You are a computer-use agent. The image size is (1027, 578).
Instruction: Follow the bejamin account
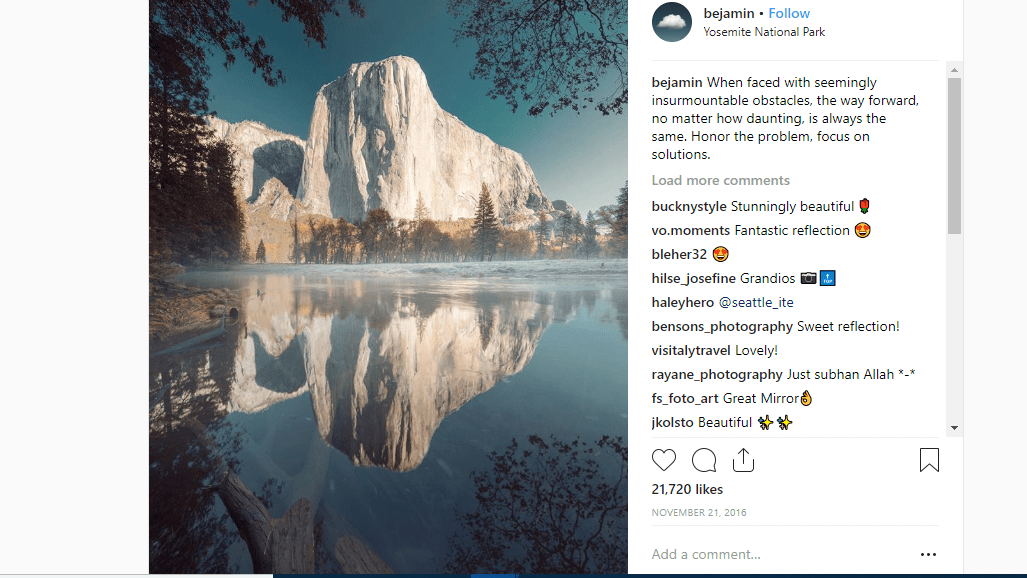[789, 13]
